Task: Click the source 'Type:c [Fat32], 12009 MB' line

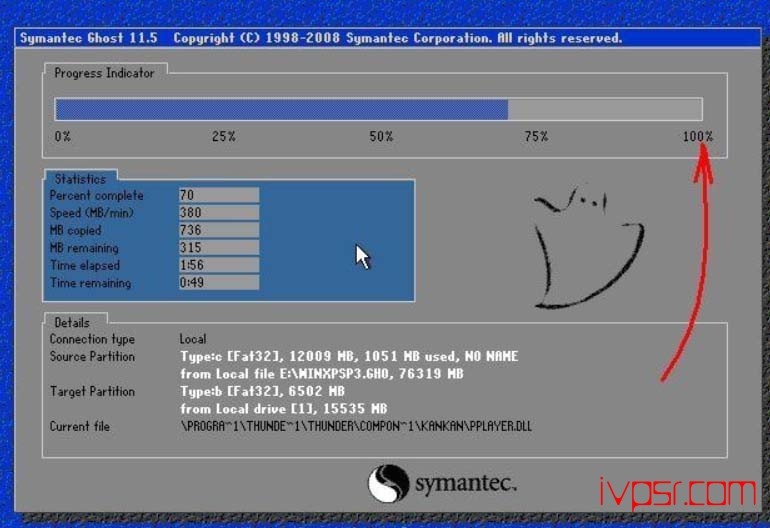Action: coord(349,357)
